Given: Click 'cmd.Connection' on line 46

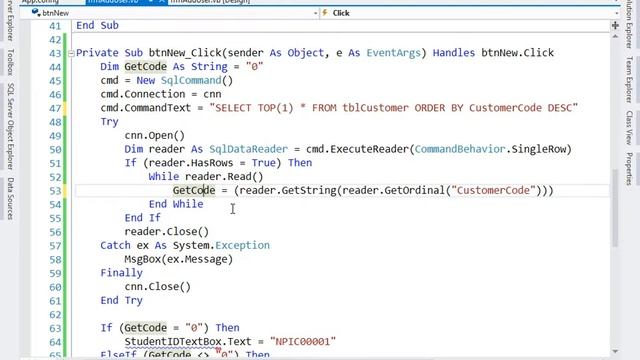Looking at the screenshot, I should 142,94.
